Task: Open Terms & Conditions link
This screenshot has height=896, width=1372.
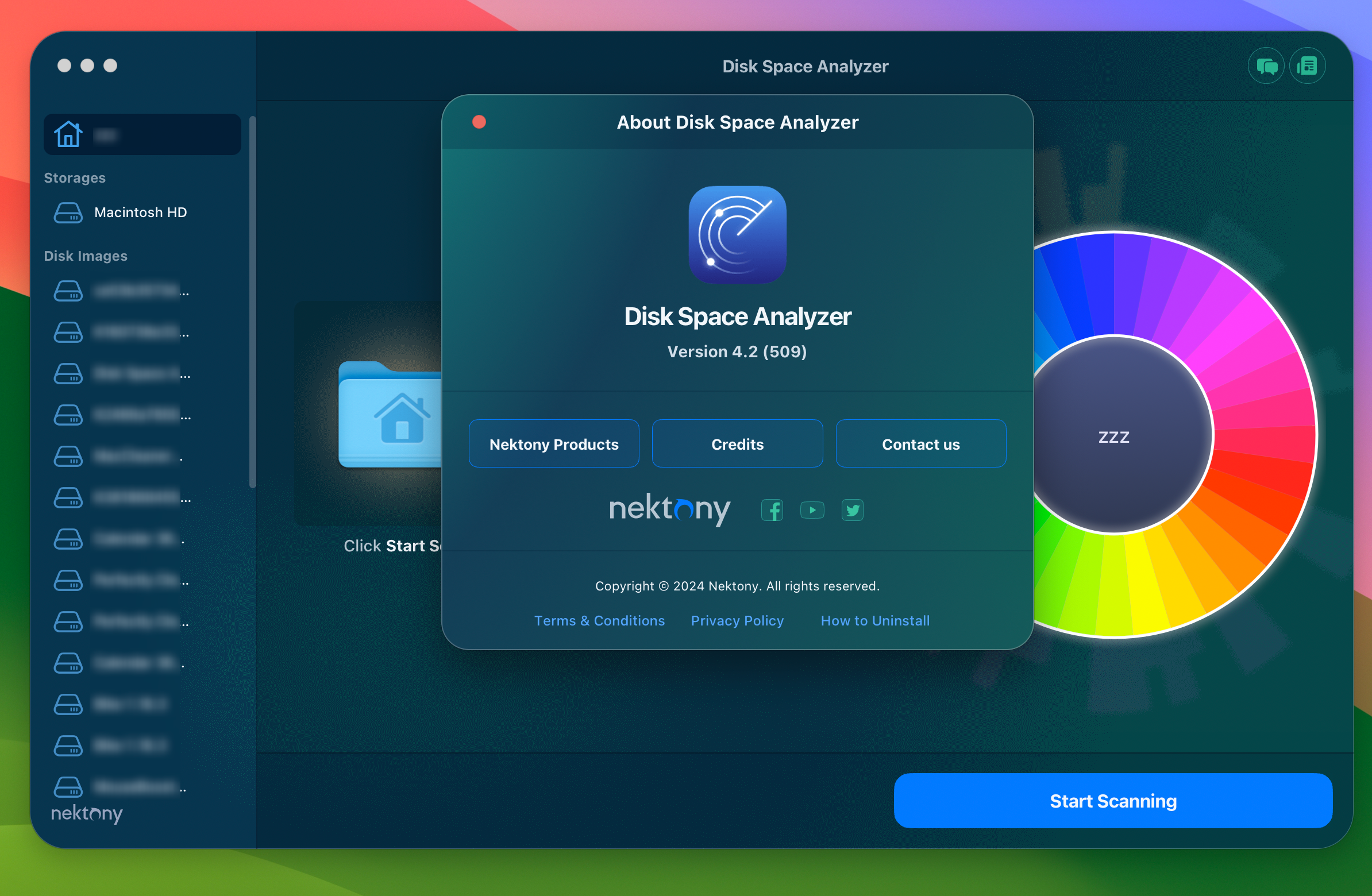Action: pos(600,620)
